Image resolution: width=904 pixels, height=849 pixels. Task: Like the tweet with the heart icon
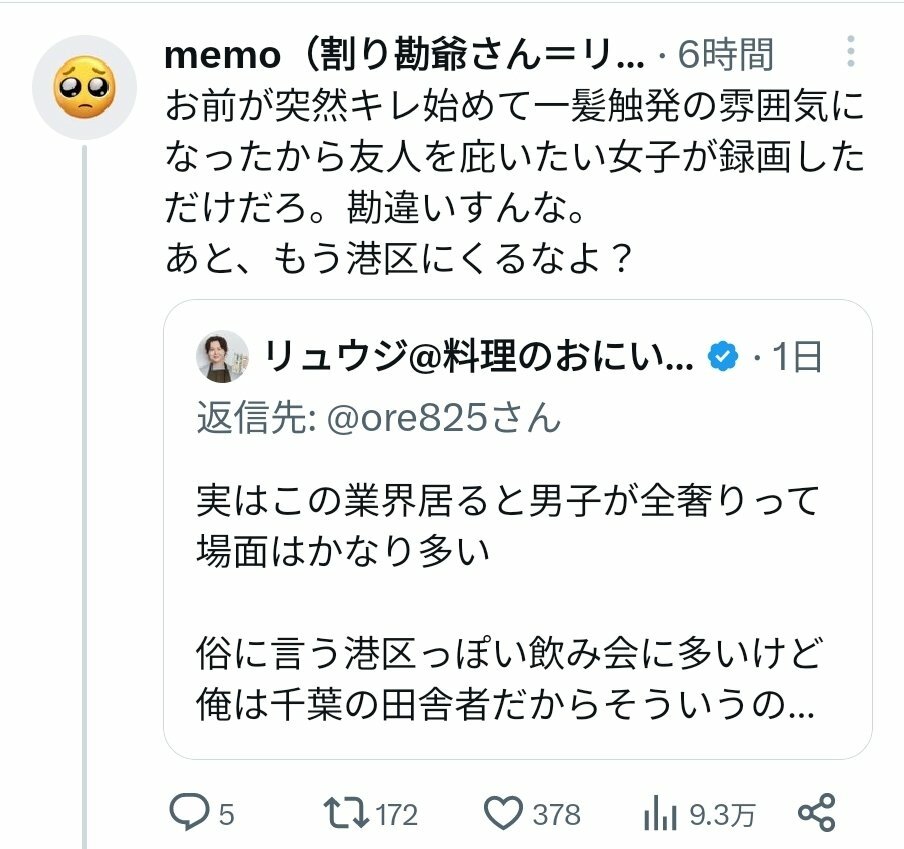[504, 813]
